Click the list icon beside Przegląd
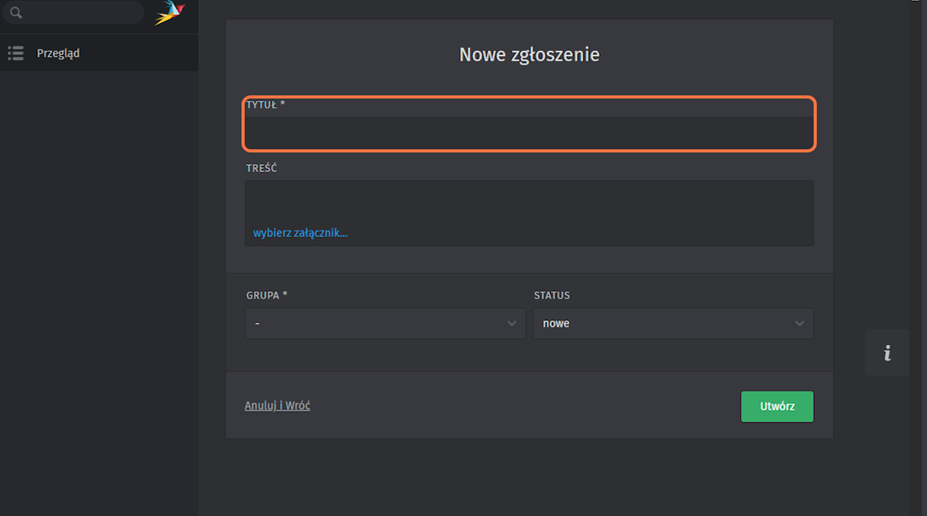The image size is (927, 516). click(16, 53)
